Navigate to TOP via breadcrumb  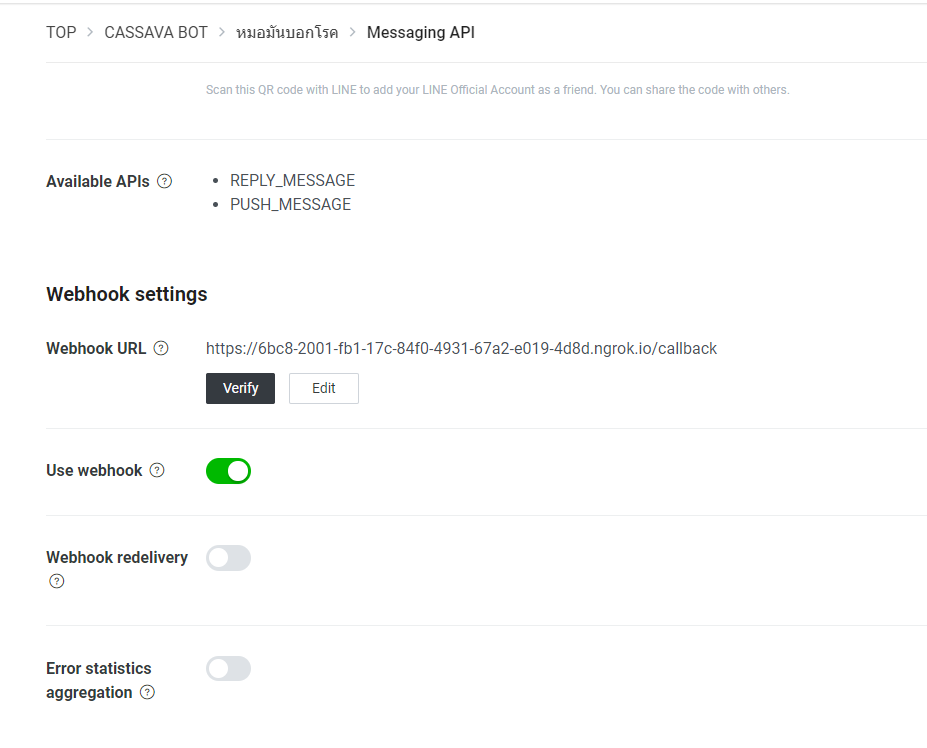click(x=60, y=32)
